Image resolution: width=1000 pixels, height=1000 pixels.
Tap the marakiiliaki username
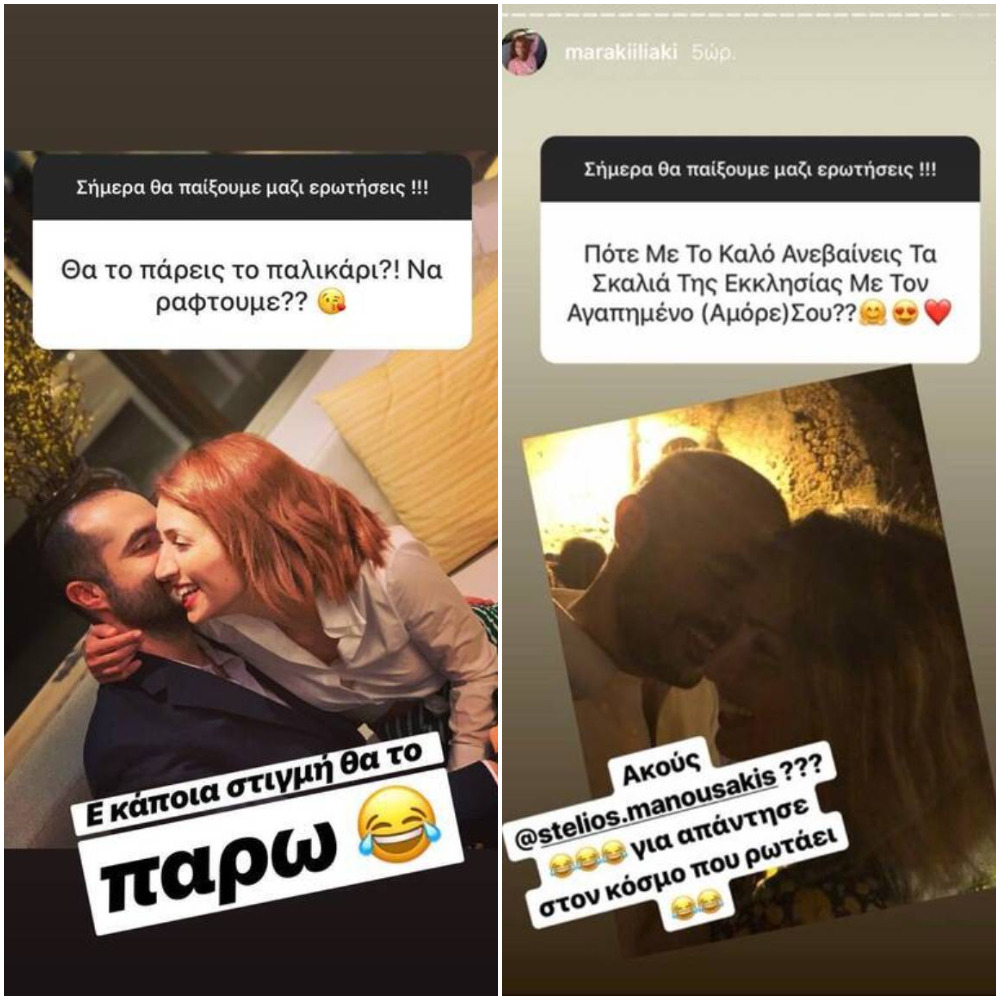point(621,52)
